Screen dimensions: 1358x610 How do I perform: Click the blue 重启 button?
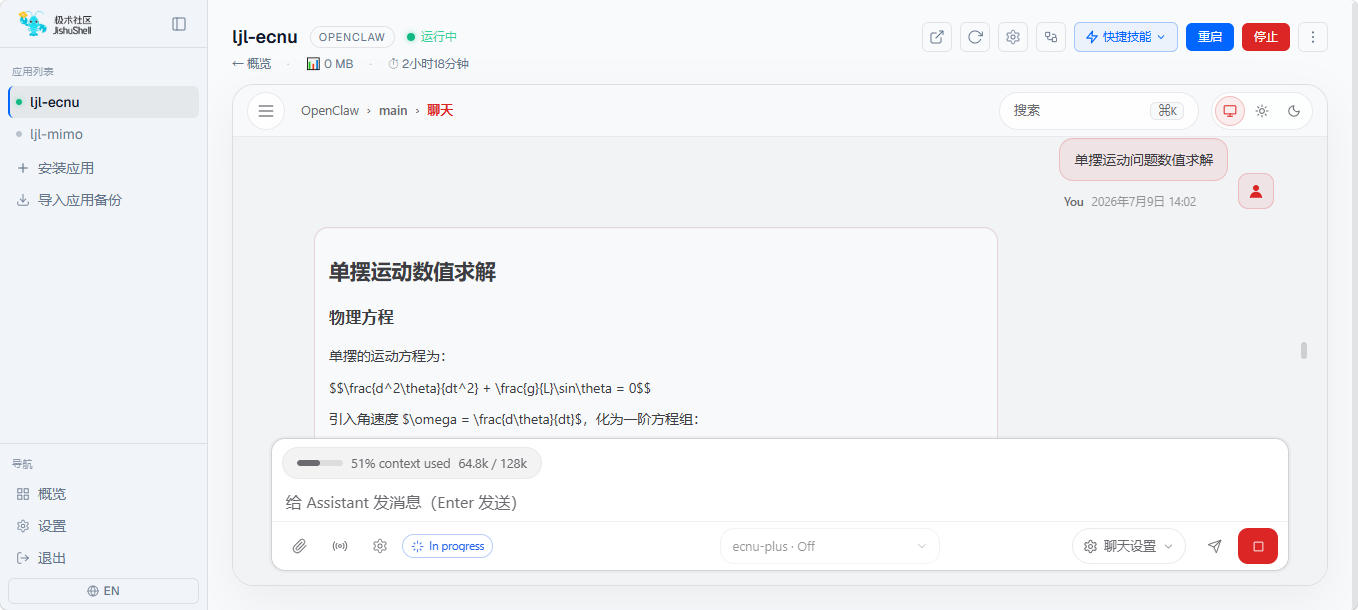click(1210, 37)
